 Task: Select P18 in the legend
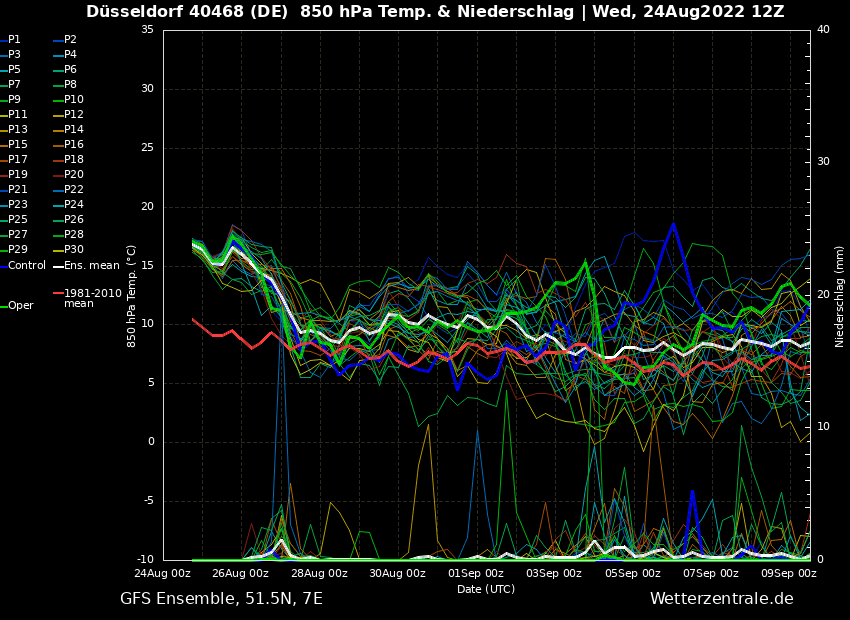pos(74,160)
